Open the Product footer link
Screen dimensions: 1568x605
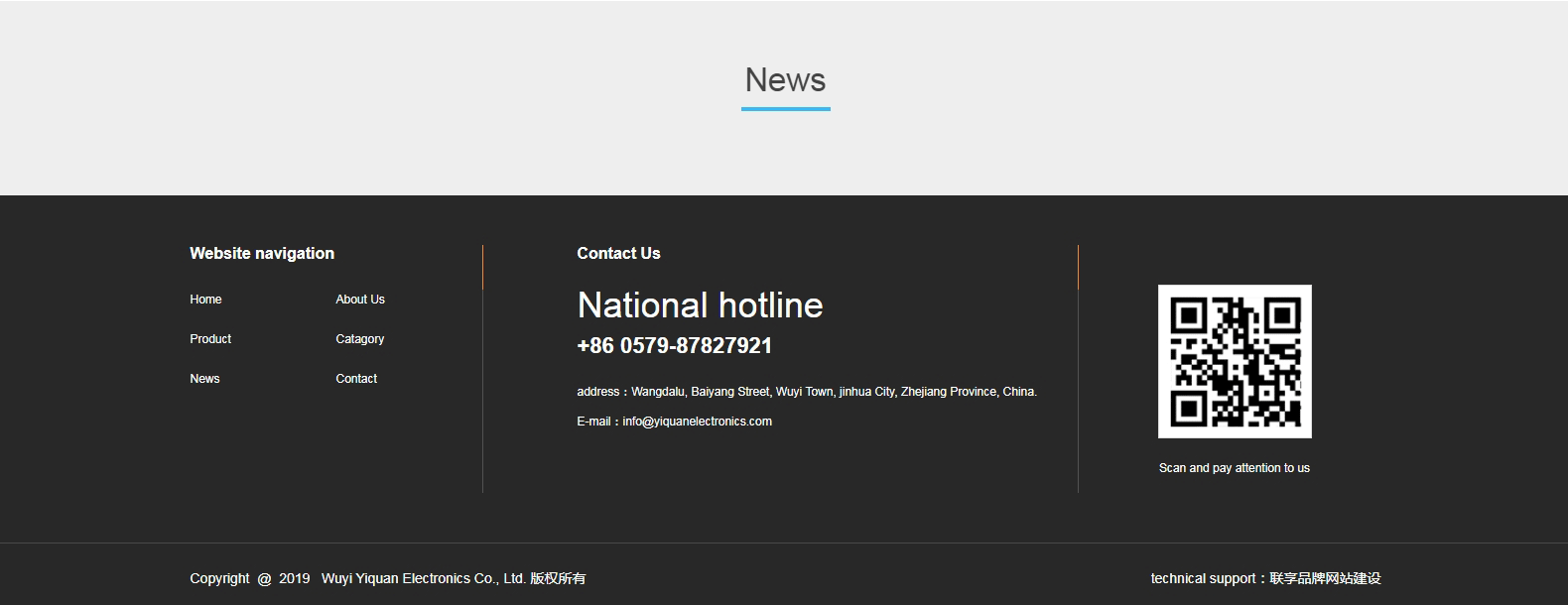point(210,339)
